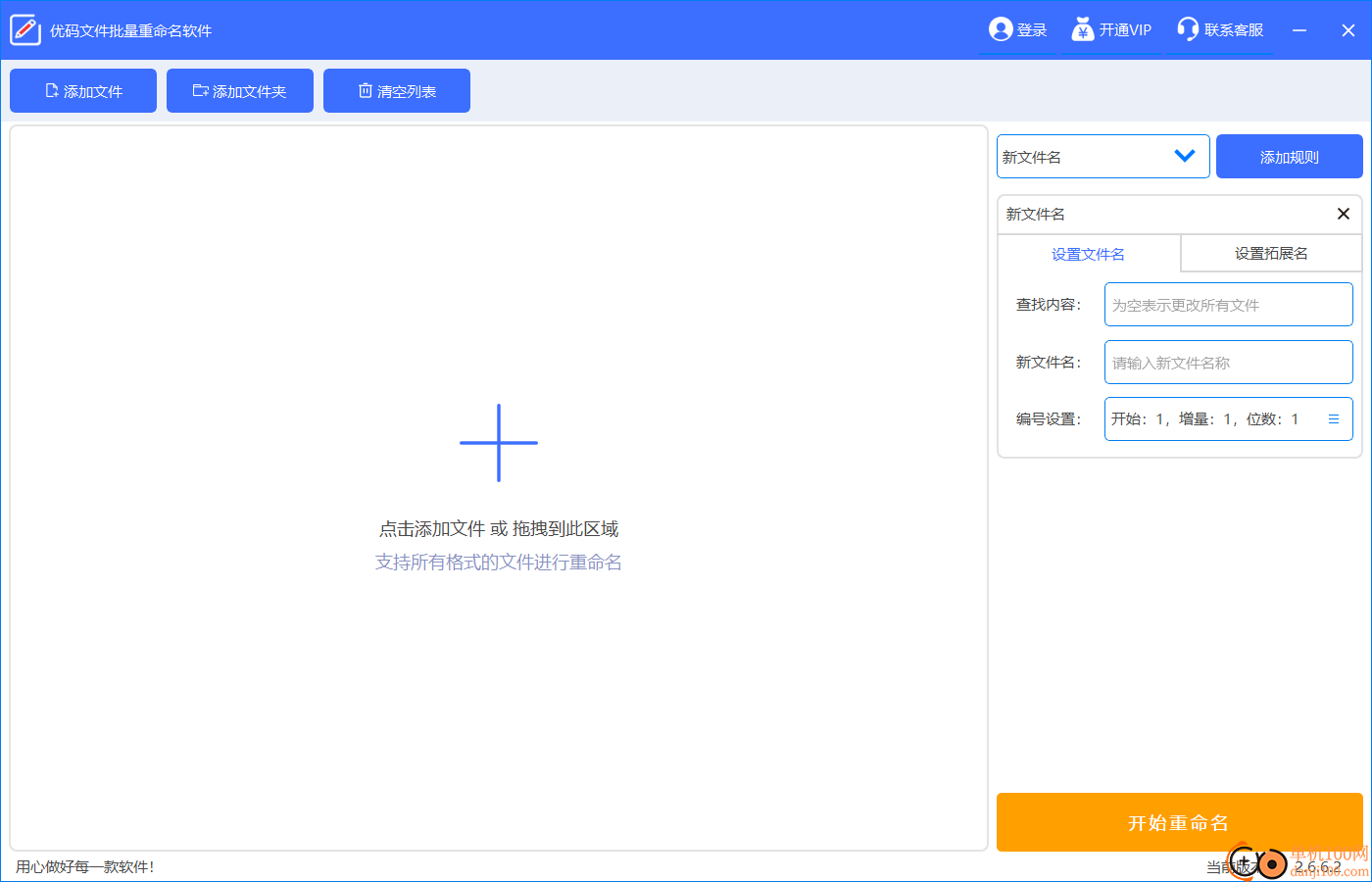1372x882 pixels.
Task: Switch to the 设置拓展名 tab
Action: point(1271,253)
